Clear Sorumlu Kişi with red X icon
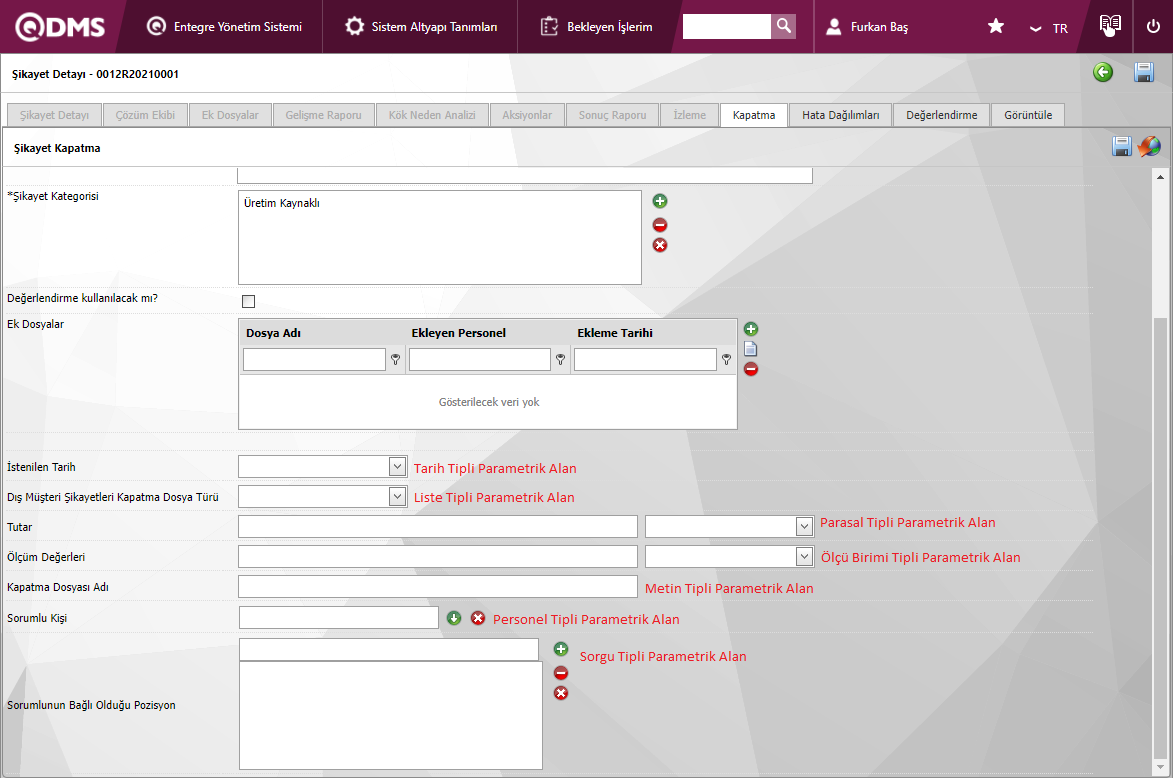 point(478,618)
